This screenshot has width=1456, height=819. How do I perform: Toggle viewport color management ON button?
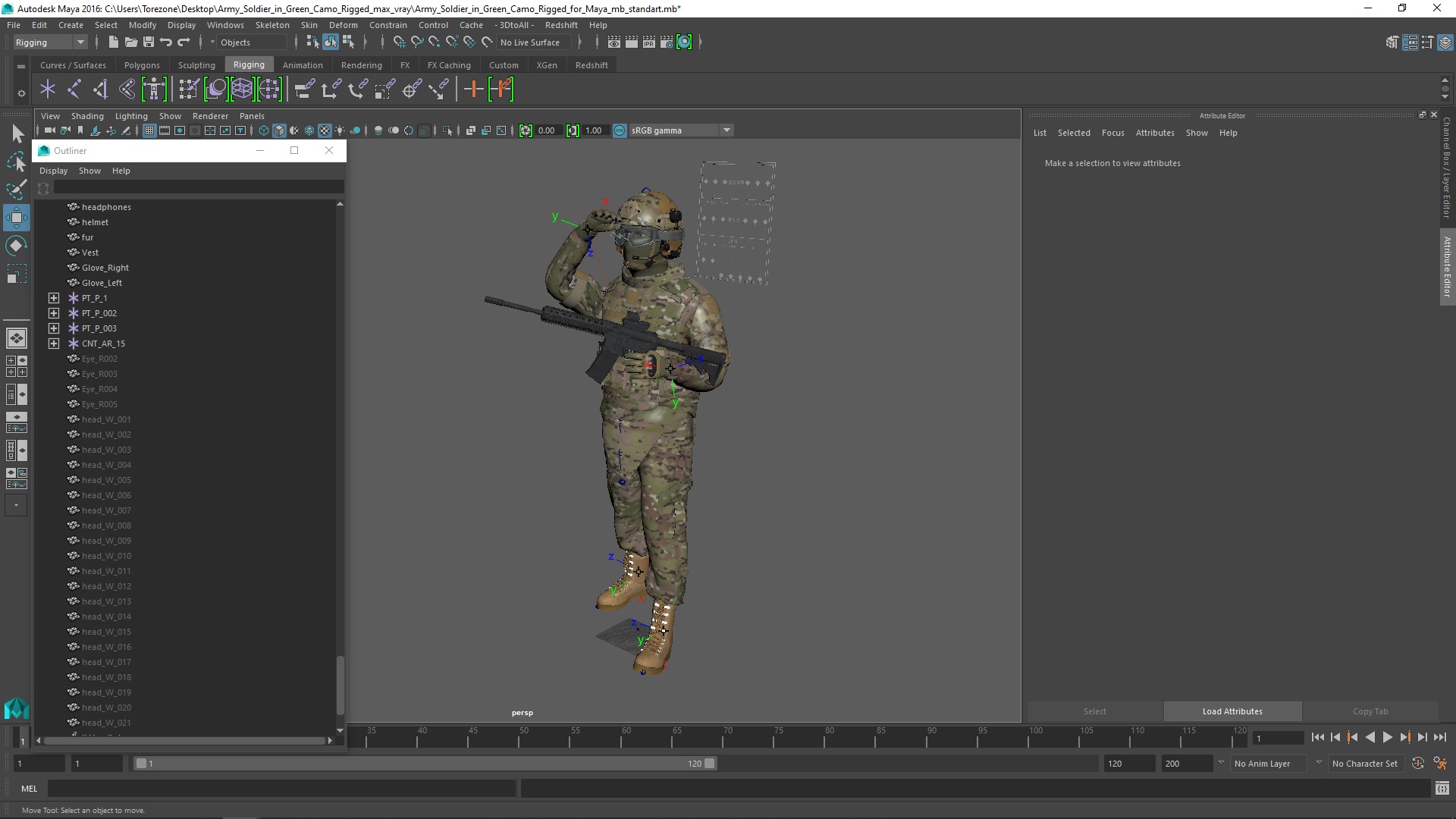coord(620,130)
